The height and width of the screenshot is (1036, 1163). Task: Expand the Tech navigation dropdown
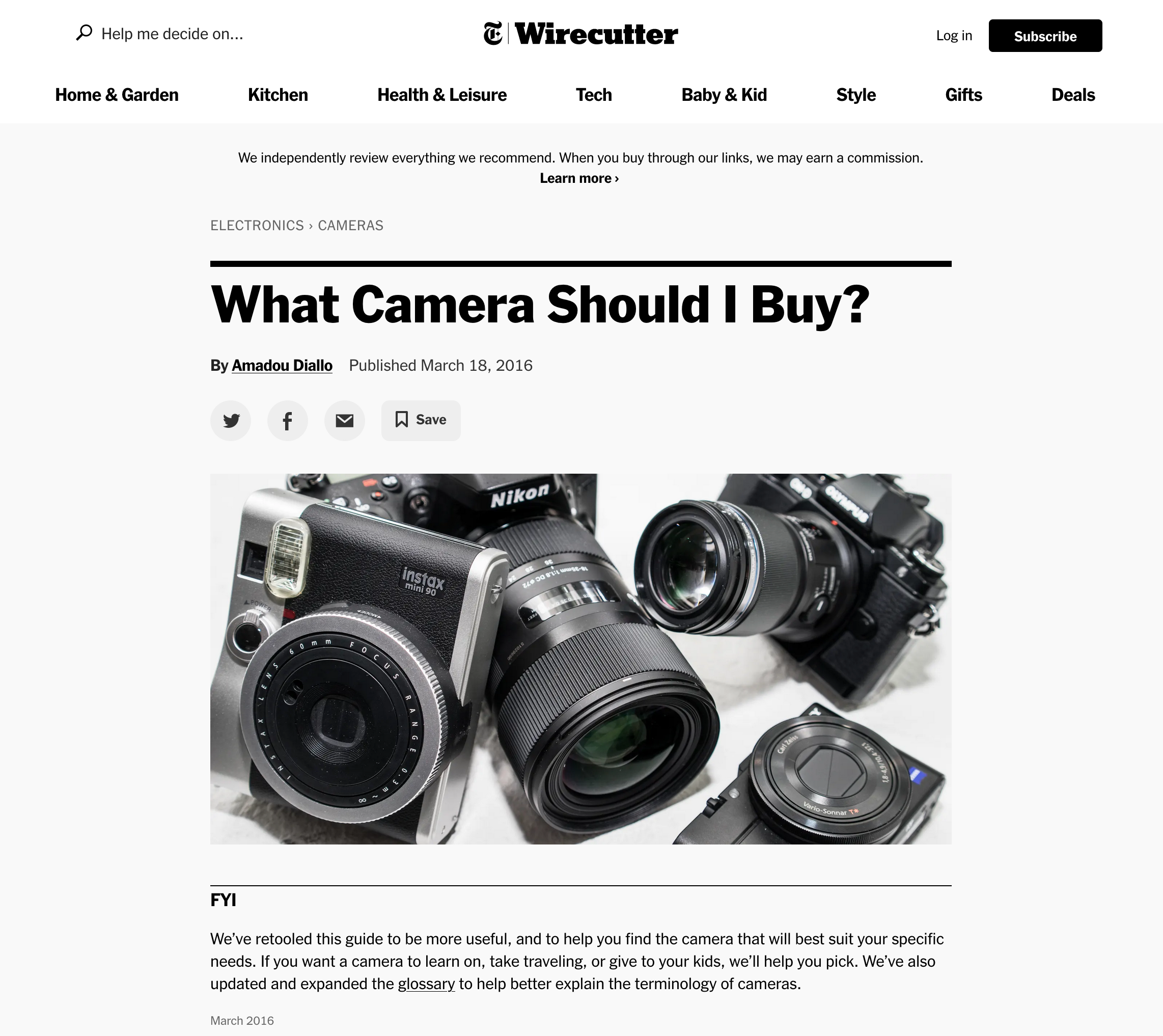pyautogui.click(x=595, y=95)
